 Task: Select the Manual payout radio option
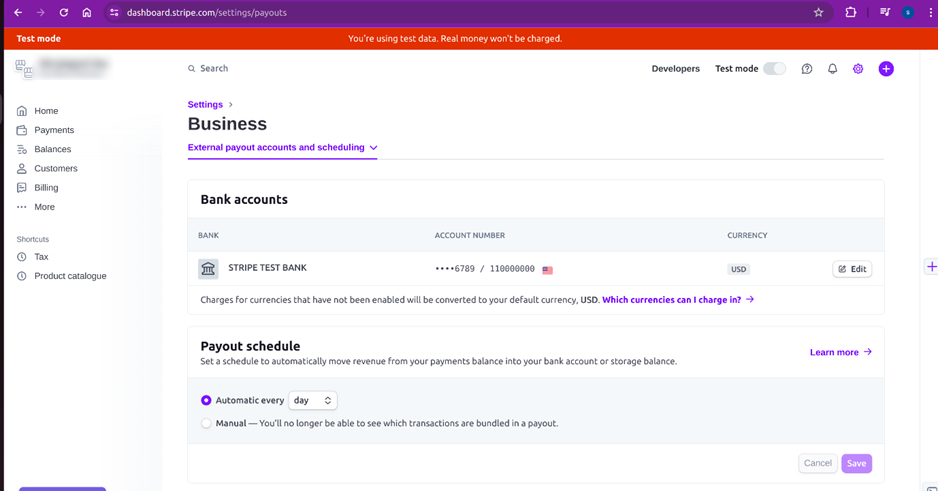(206, 423)
